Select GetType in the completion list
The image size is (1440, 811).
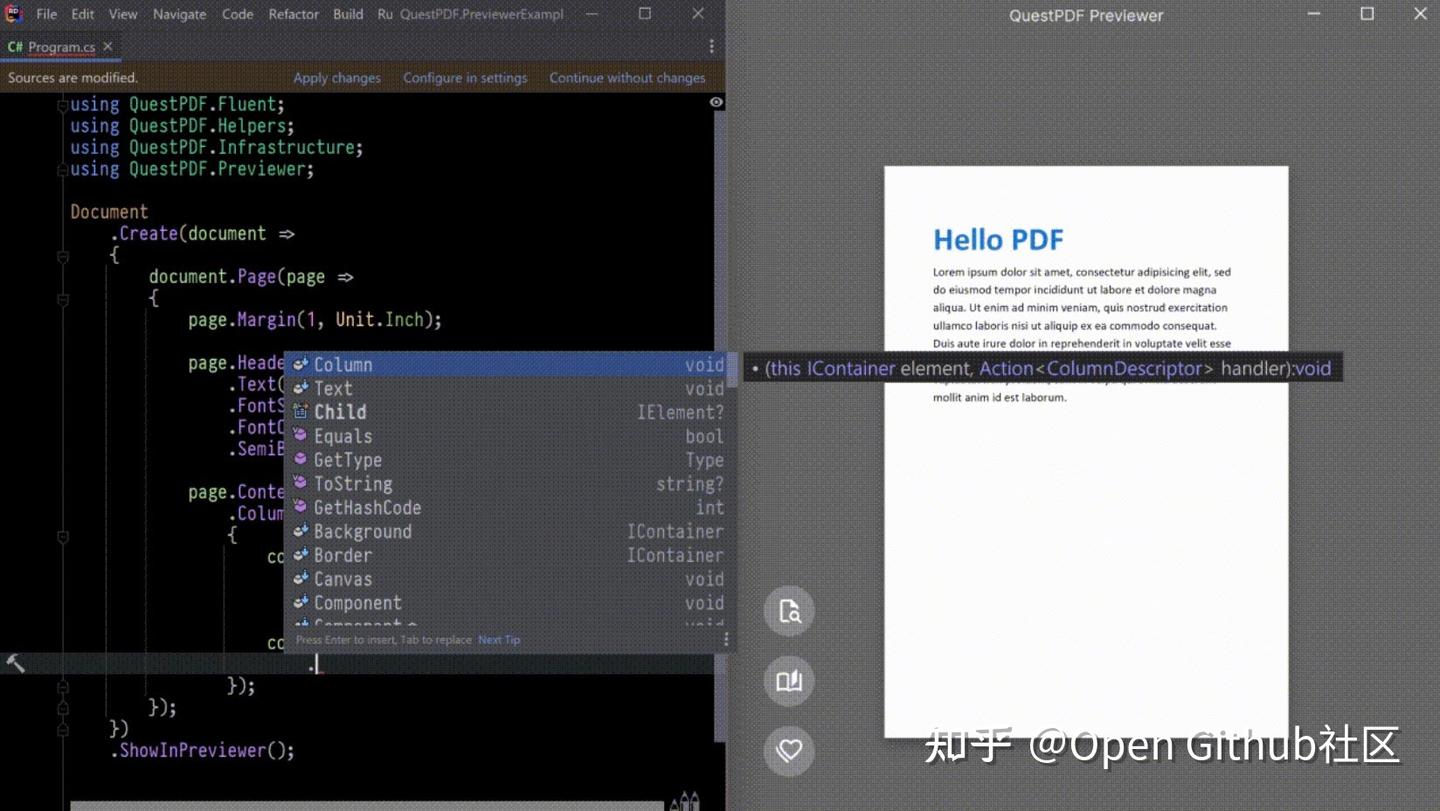[x=508, y=460]
